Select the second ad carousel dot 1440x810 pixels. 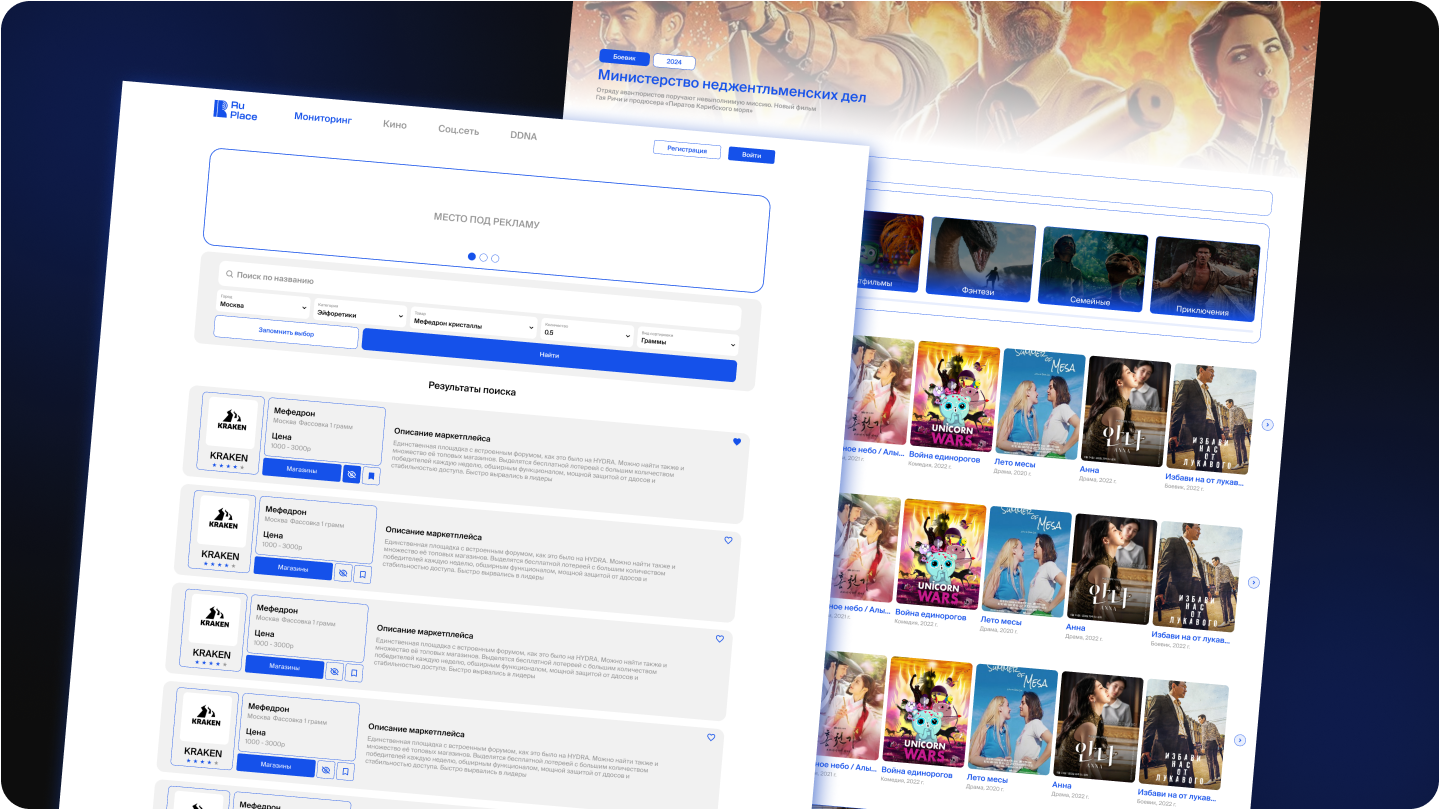click(x=484, y=258)
